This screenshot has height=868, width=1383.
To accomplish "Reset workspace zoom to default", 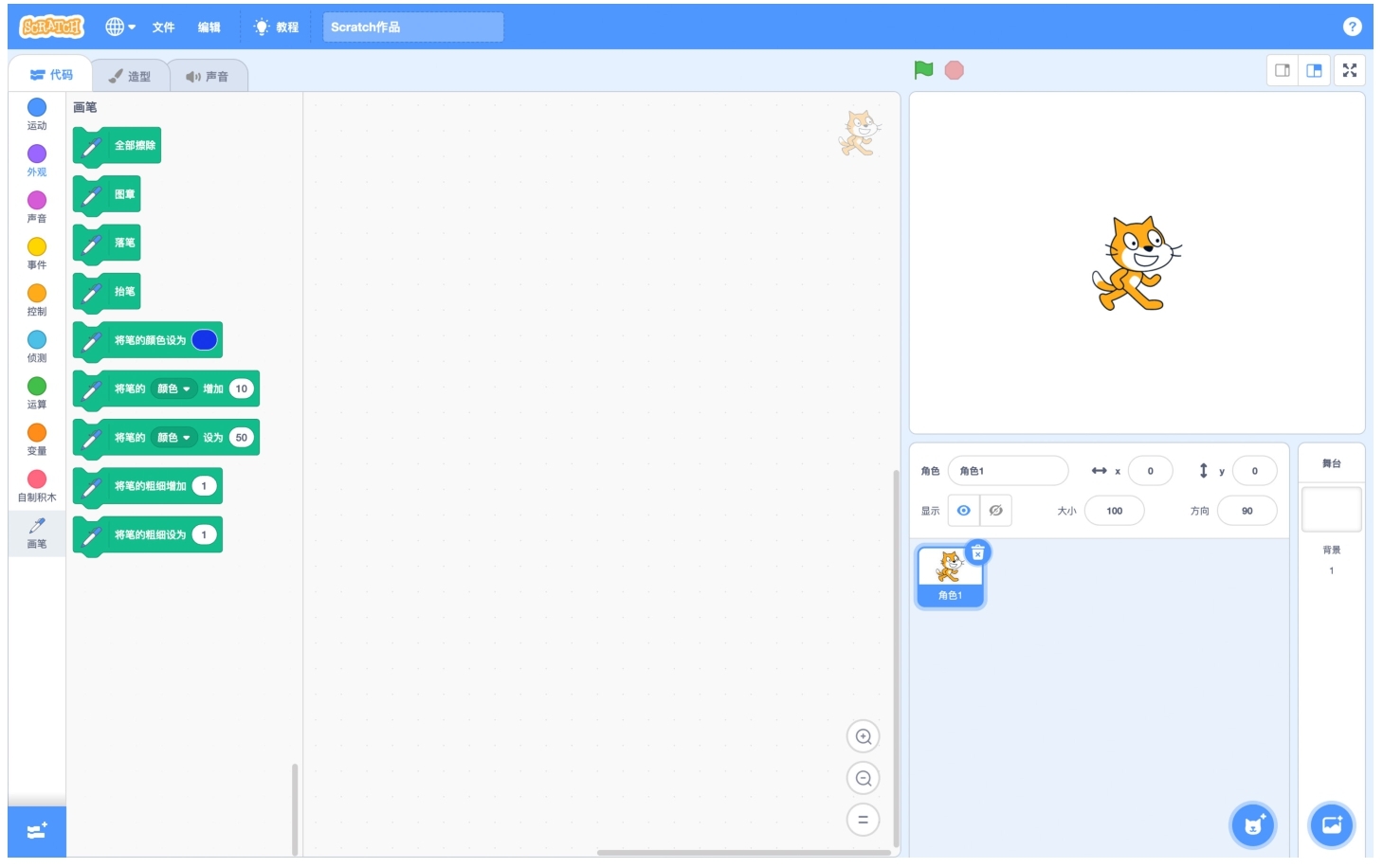I will (864, 820).
